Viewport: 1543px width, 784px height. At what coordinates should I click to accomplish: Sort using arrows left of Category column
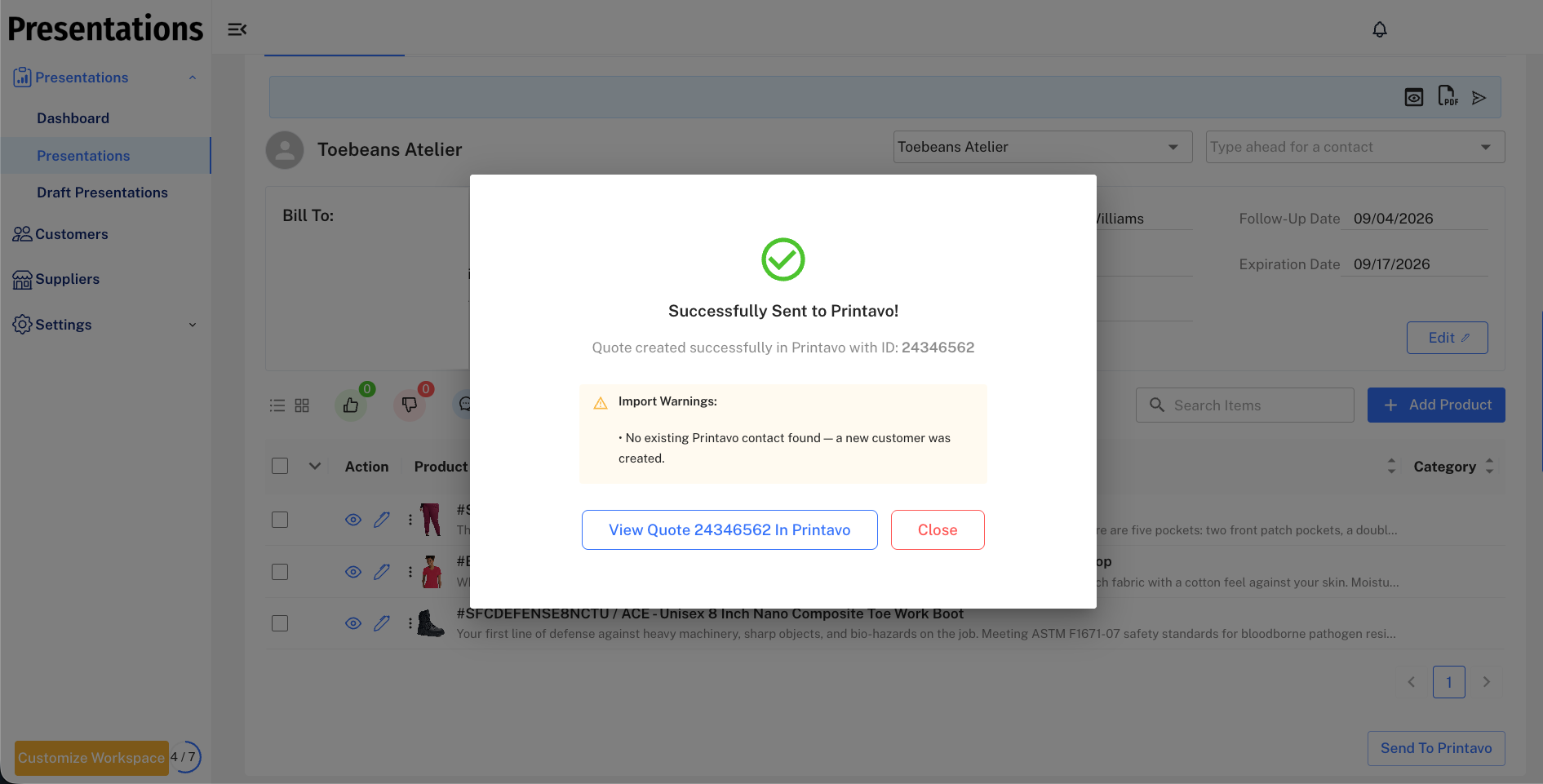[x=1392, y=466]
